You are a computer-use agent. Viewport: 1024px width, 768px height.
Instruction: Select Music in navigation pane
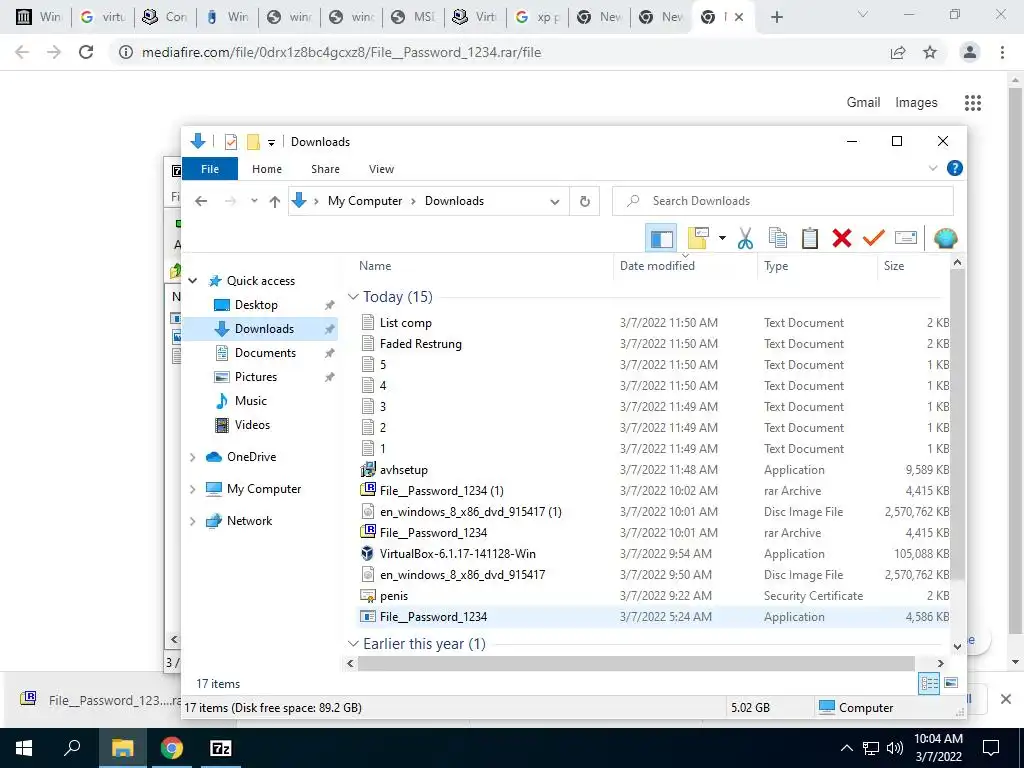tap(250, 401)
